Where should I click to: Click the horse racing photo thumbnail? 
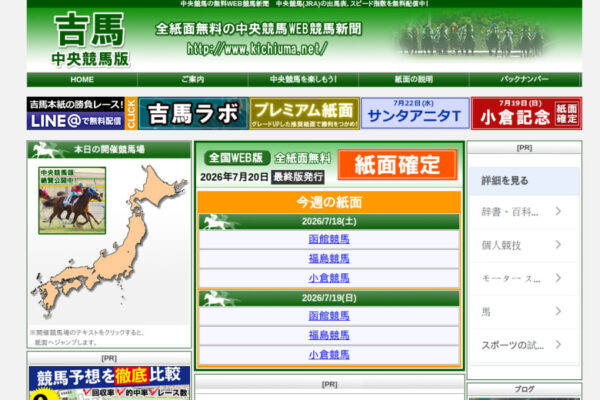click(72, 201)
